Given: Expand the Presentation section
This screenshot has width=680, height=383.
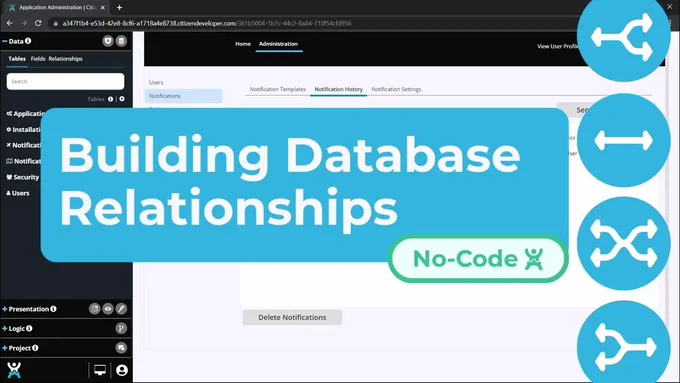Looking at the screenshot, I should click(x=5, y=309).
